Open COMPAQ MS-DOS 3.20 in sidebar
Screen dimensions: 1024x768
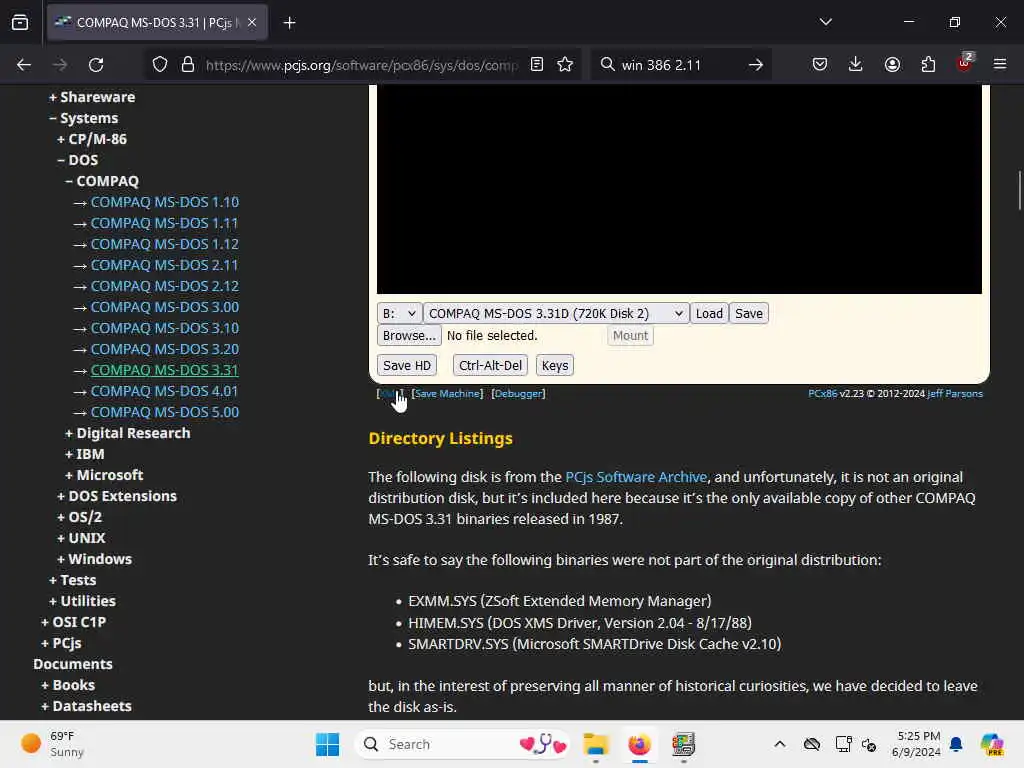tap(165, 349)
